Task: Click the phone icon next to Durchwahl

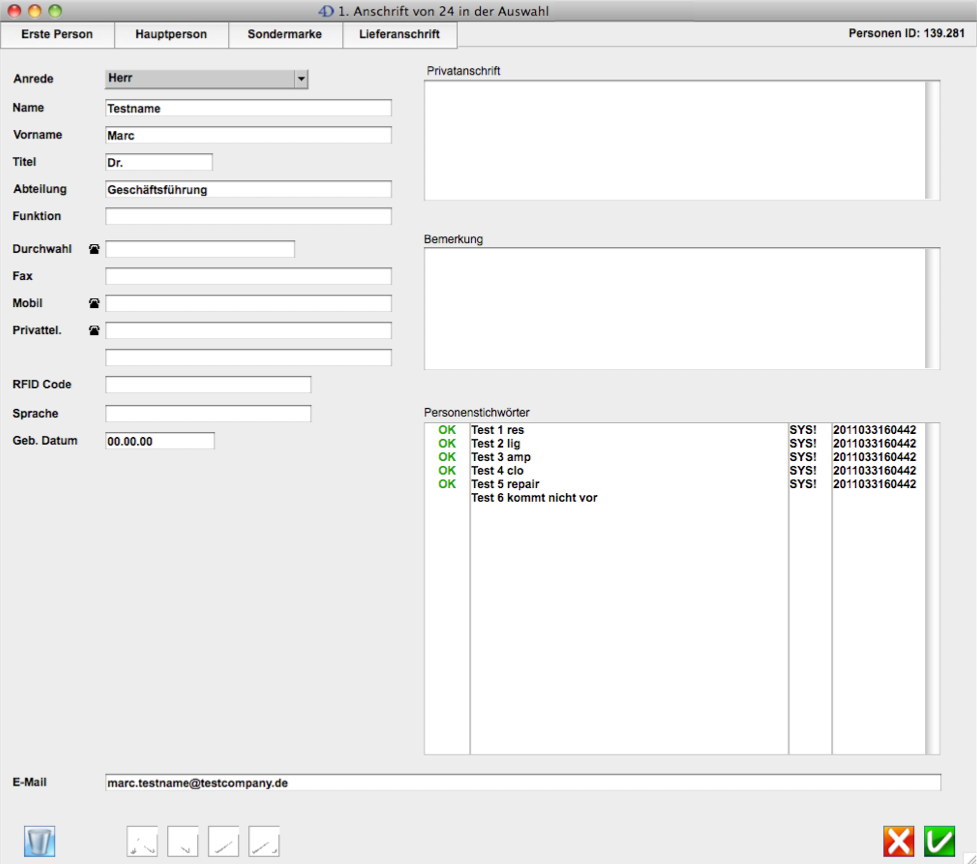Action: pyautogui.click(x=94, y=249)
